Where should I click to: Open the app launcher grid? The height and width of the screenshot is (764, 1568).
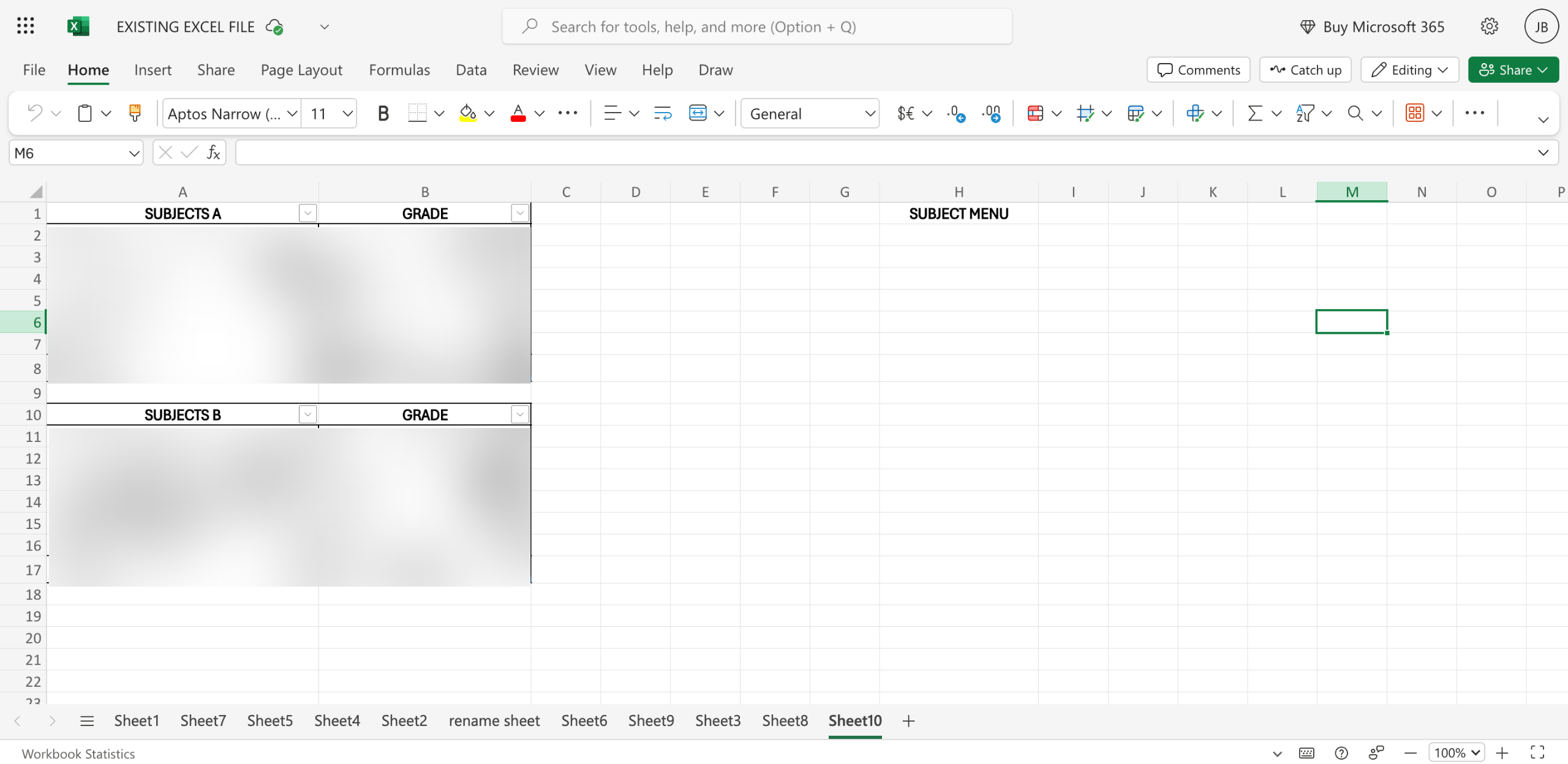(25, 26)
